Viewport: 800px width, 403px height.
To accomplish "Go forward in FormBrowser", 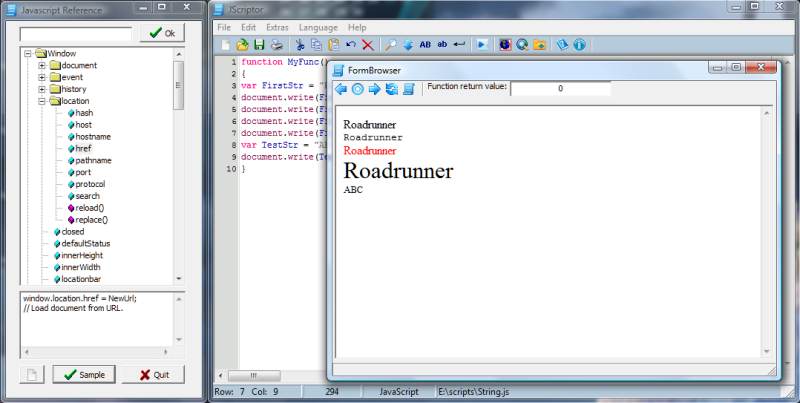I will coord(374,89).
